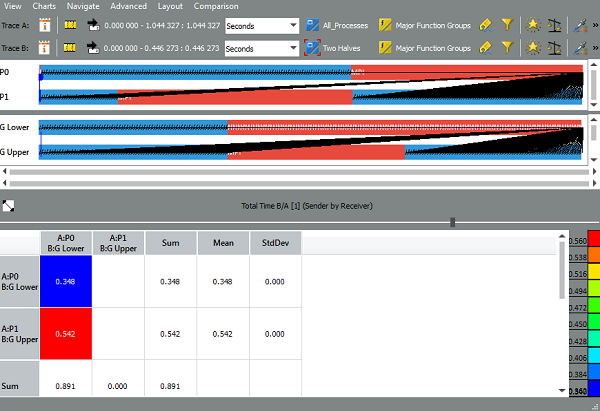600x411 pixels.
Task: Open the Comparison menu
Action: point(216,6)
